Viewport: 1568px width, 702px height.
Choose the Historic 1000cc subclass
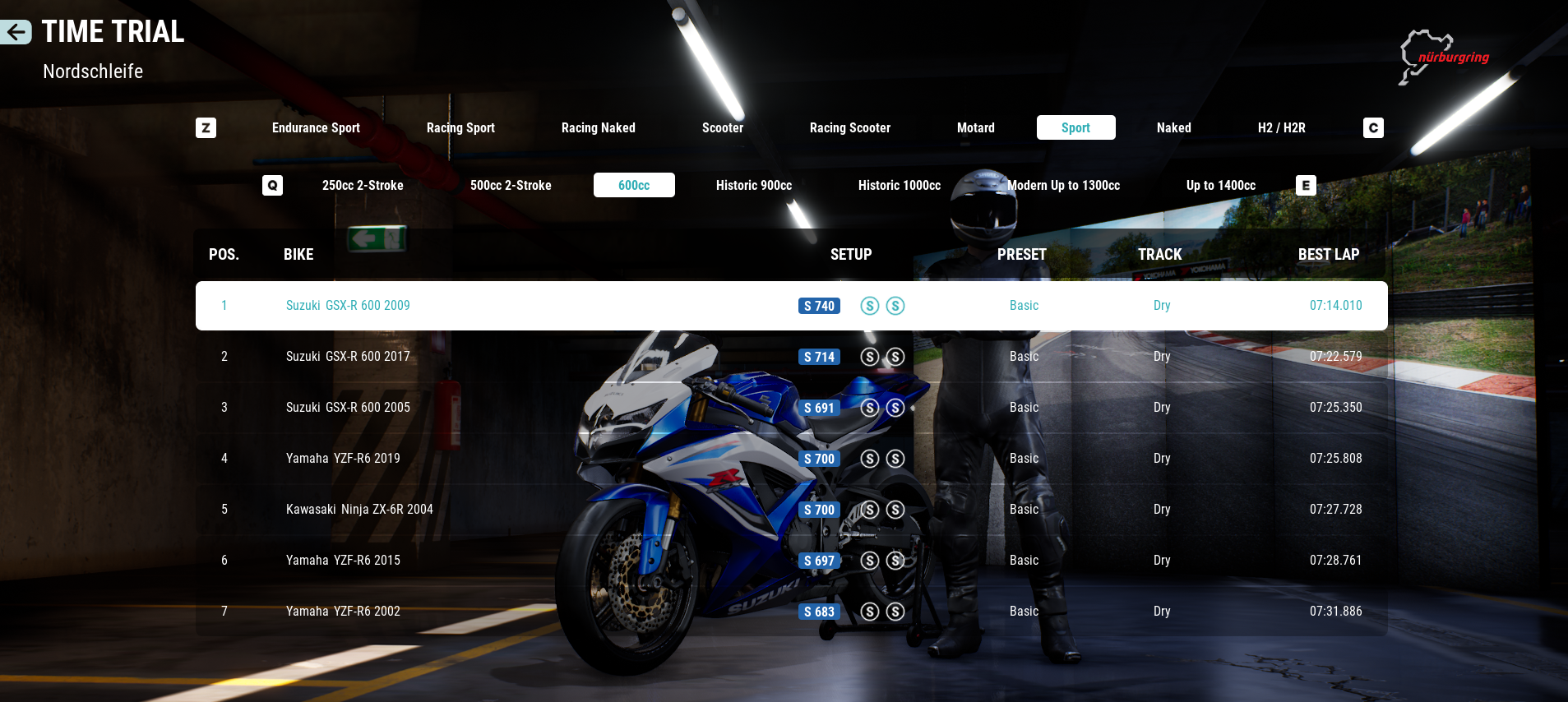(x=900, y=185)
